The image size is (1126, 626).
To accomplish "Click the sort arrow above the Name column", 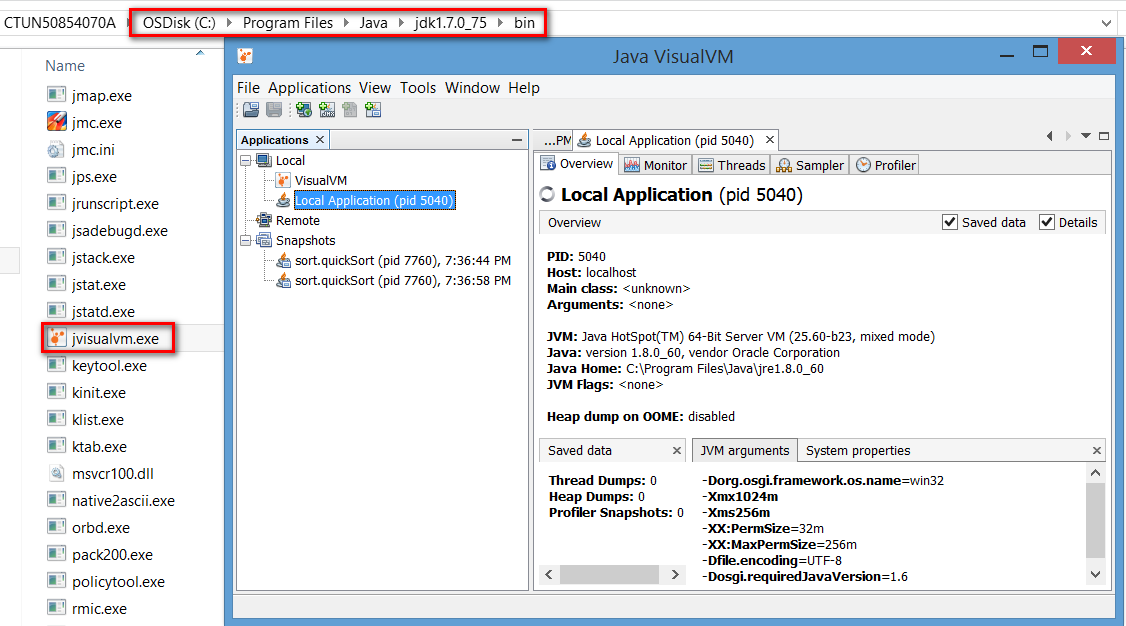I will pos(200,53).
